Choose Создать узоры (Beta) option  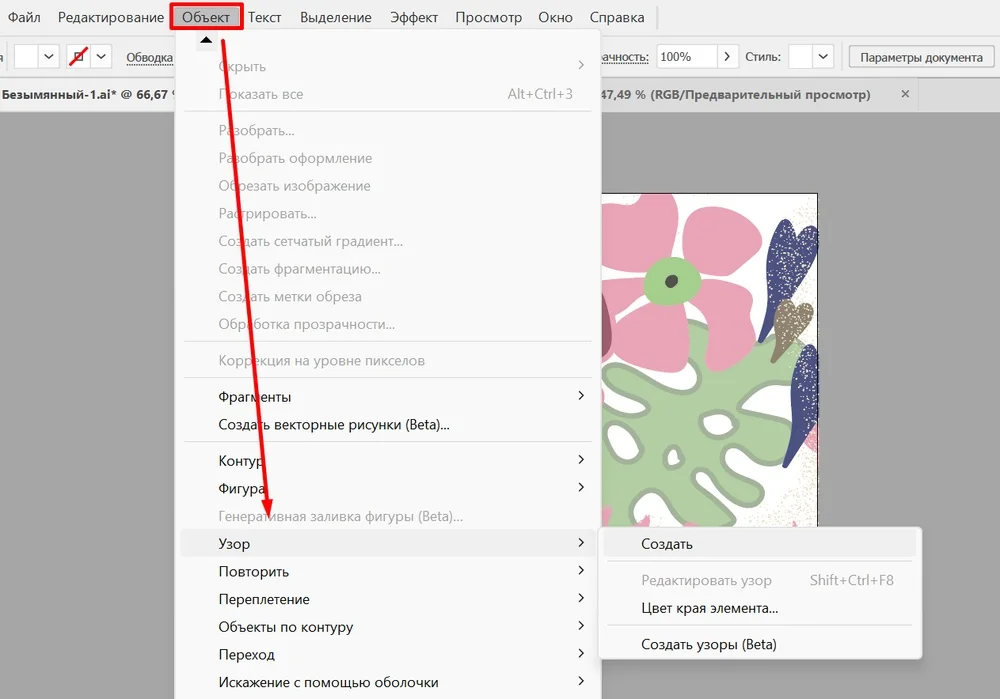[x=708, y=644]
